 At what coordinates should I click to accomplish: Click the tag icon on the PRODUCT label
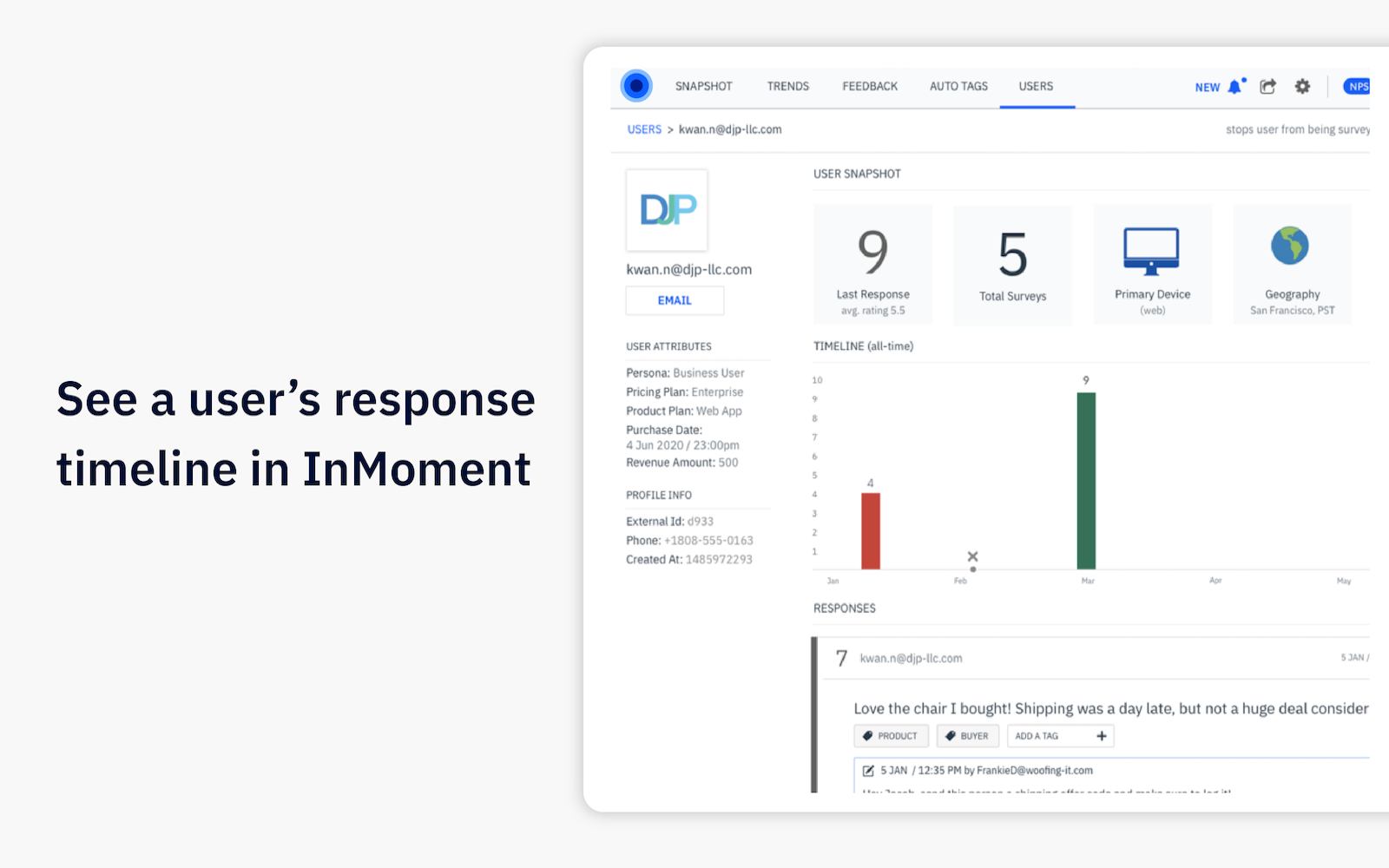coord(866,735)
